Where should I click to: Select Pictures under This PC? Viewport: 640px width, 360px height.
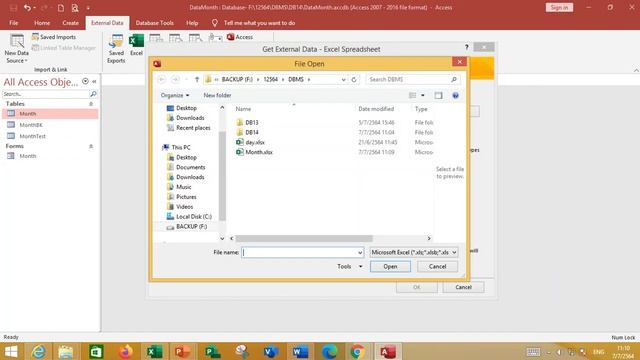point(186,197)
